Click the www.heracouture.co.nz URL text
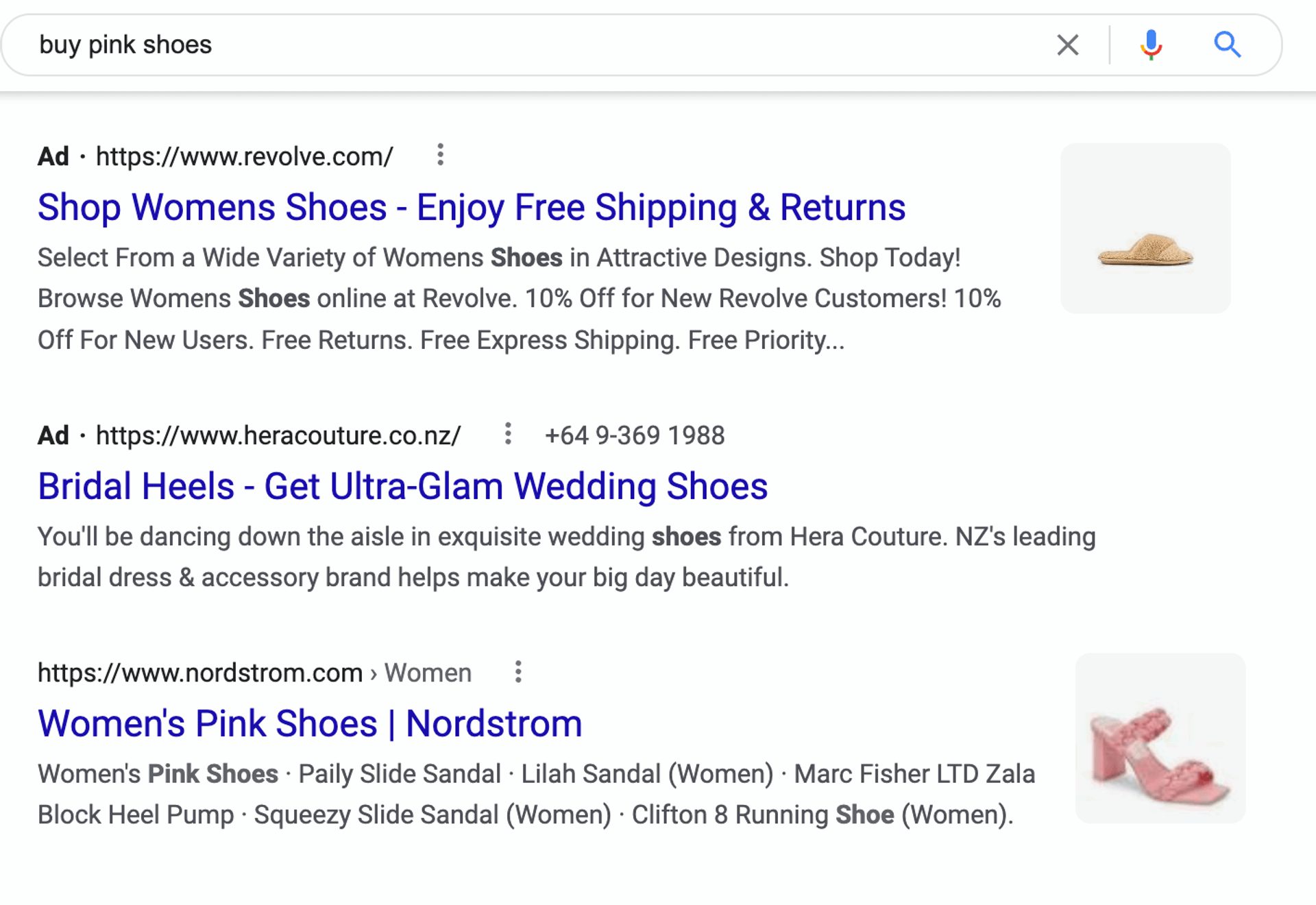This screenshot has width=1316, height=905. (278, 435)
